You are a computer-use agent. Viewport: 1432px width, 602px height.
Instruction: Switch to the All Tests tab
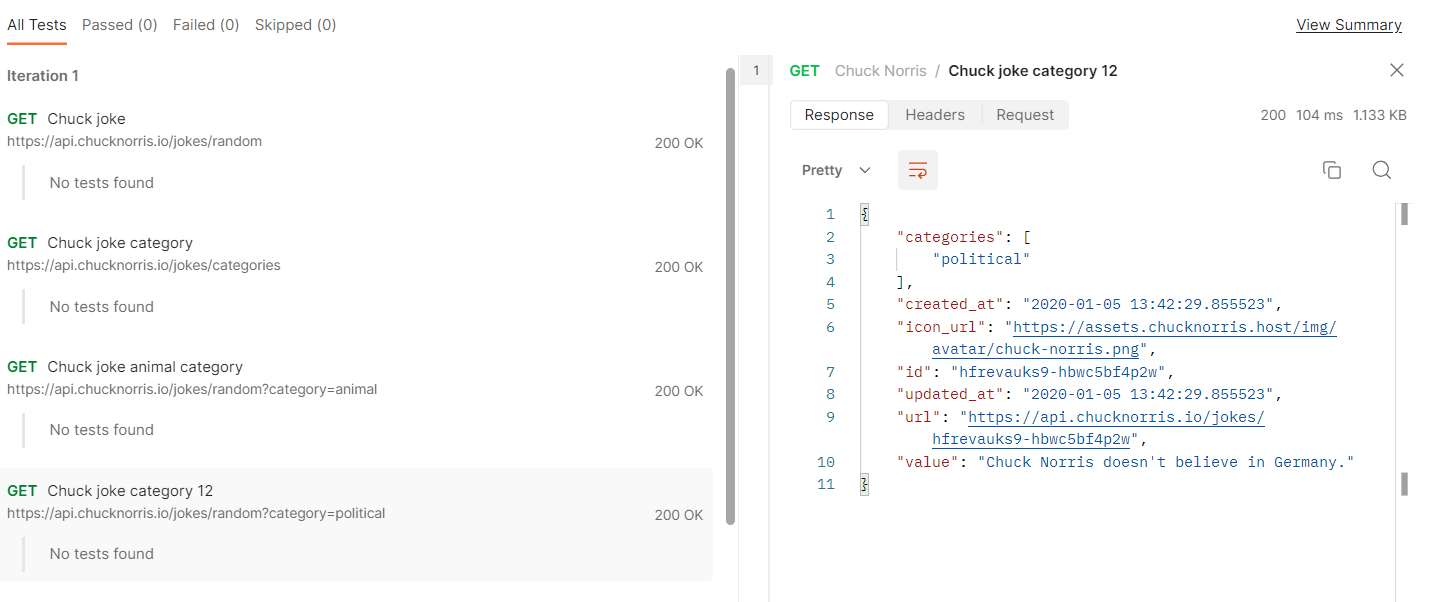[37, 25]
